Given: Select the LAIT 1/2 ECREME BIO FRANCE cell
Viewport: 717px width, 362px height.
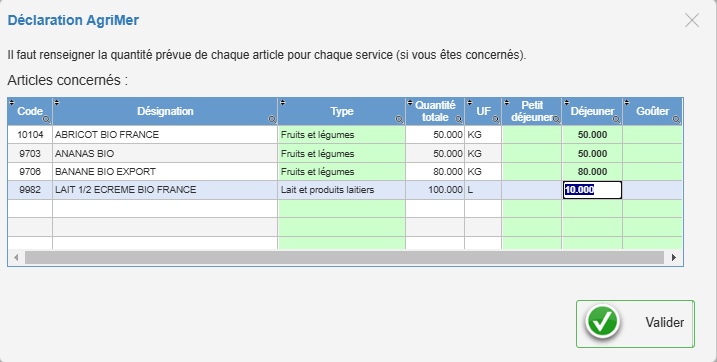Looking at the screenshot, I should click(165, 190).
